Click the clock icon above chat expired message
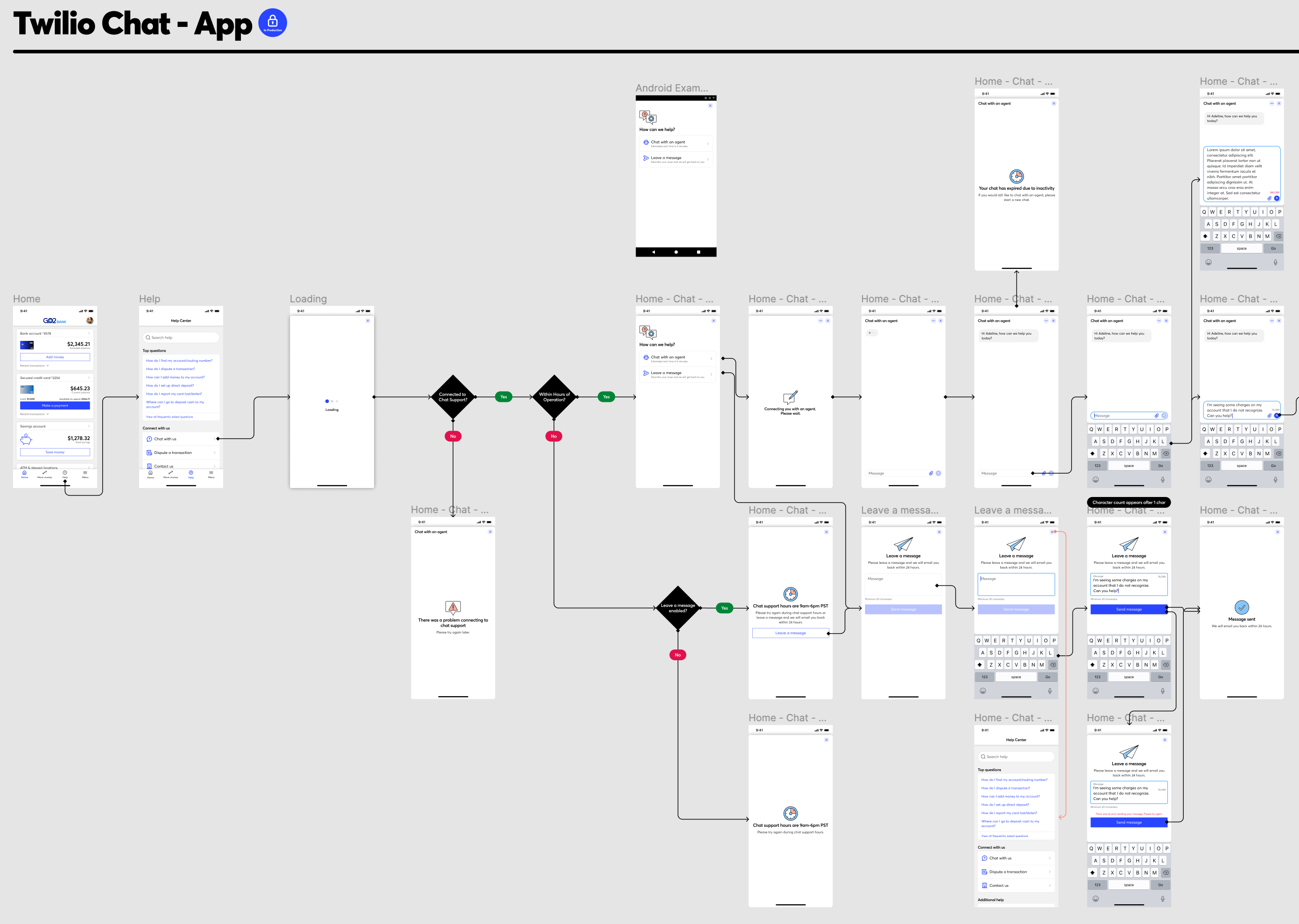Image resolution: width=1299 pixels, height=924 pixels. click(1016, 176)
